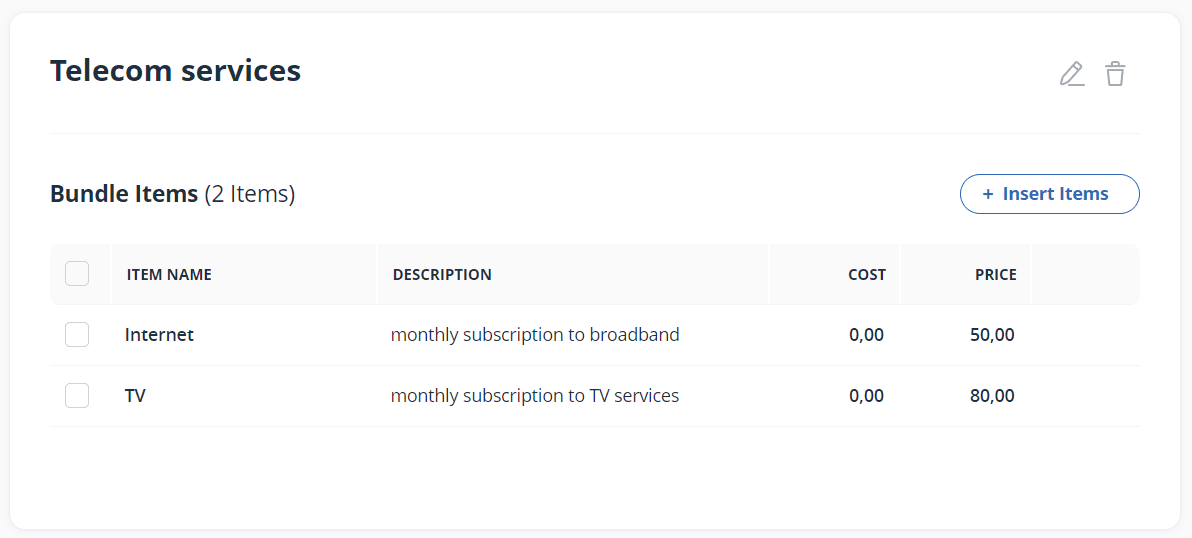Click the Internet price value 50,00
The height and width of the screenshot is (538, 1192).
click(993, 334)
